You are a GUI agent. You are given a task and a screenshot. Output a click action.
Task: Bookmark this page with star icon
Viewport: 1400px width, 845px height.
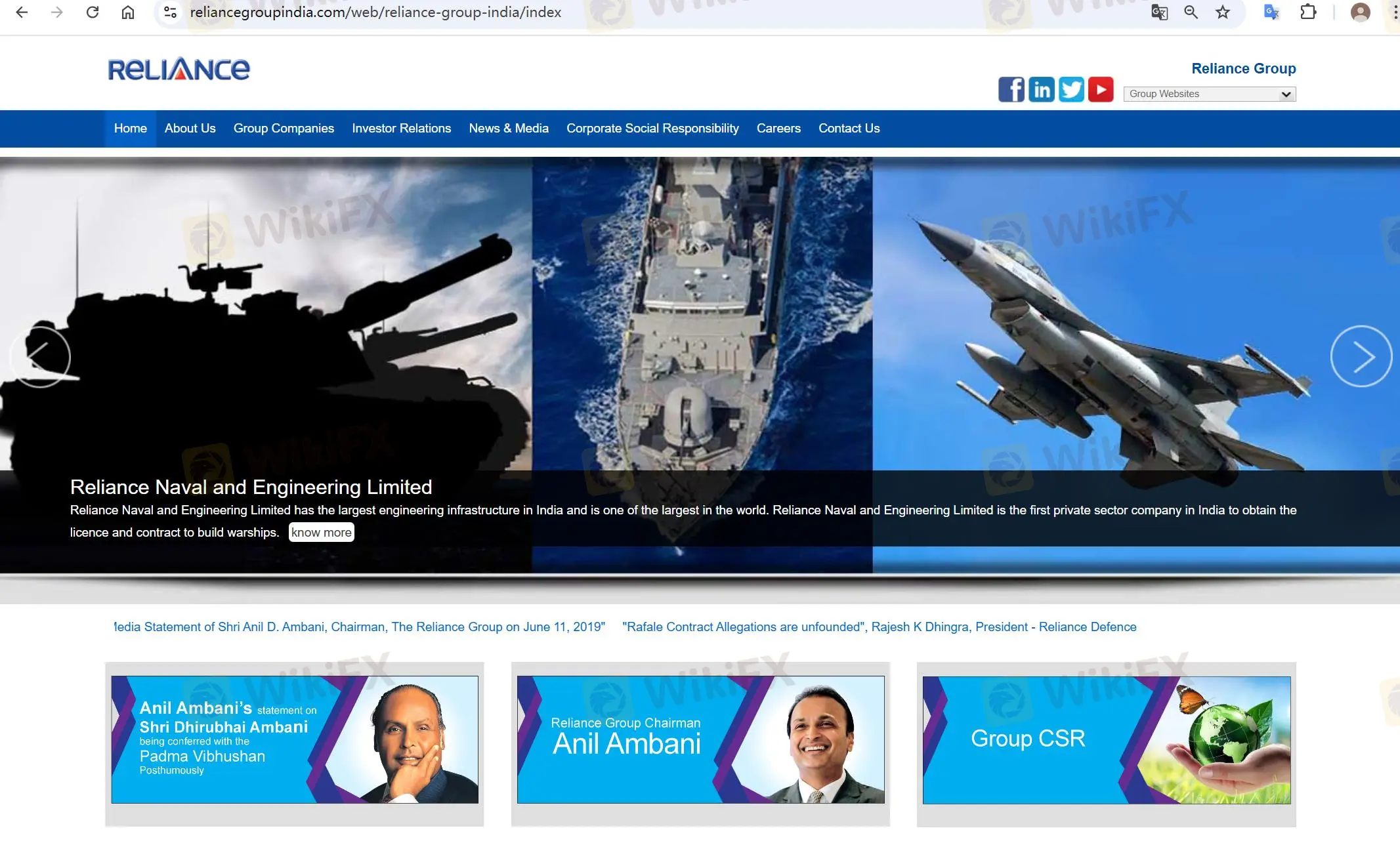coord(1222,12)
